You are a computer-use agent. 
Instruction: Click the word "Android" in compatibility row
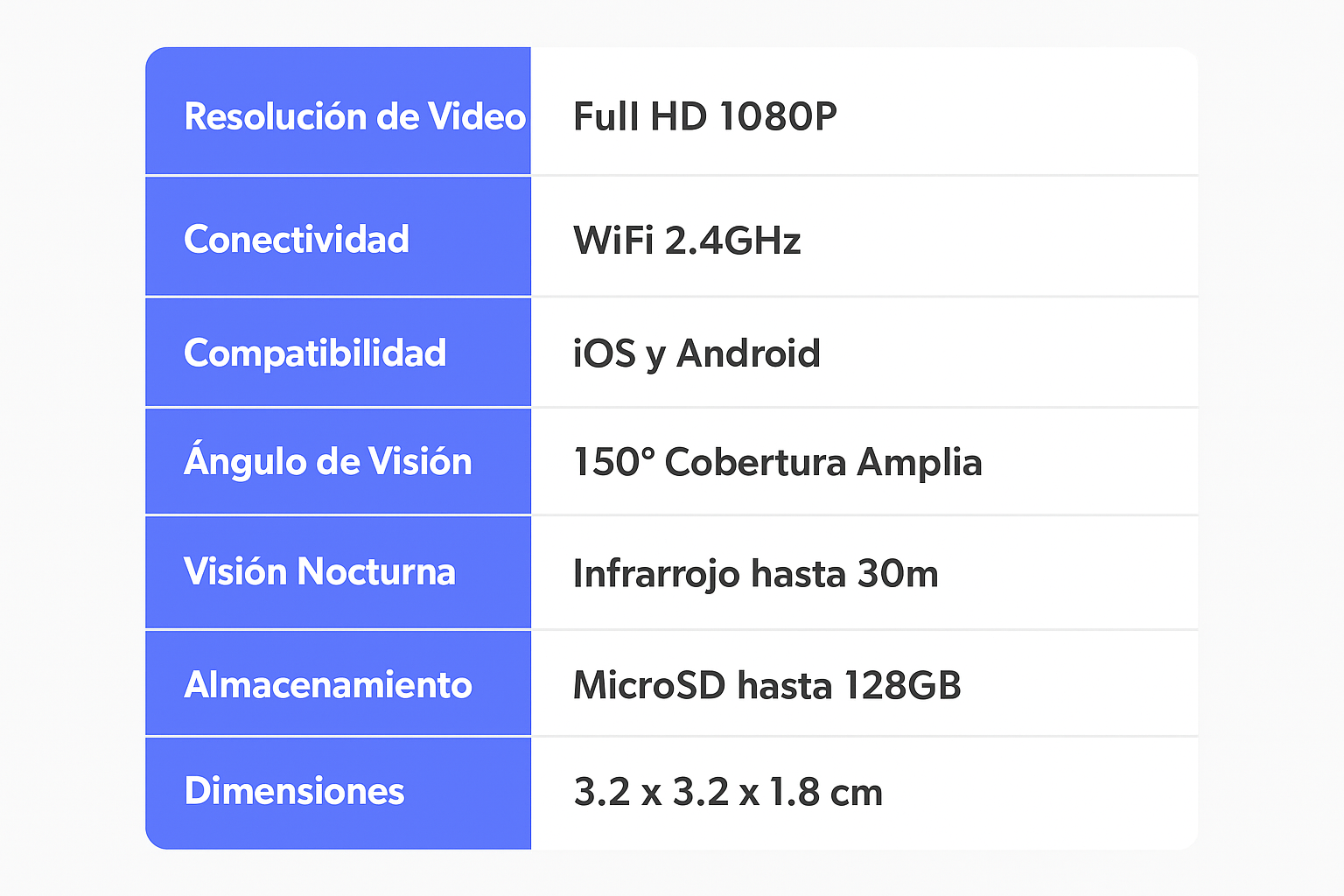pyautogui.click(x=748, y=353)
